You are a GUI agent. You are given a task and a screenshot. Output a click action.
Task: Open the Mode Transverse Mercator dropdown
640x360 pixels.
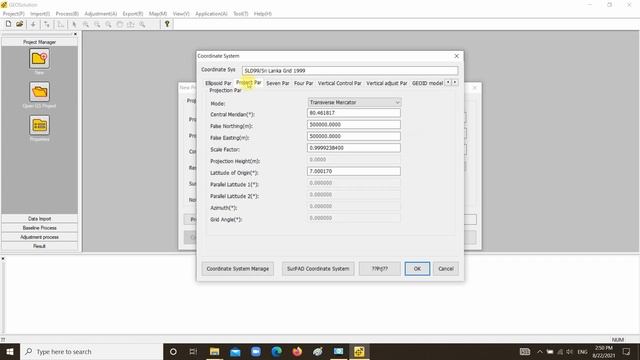[354, 102]
